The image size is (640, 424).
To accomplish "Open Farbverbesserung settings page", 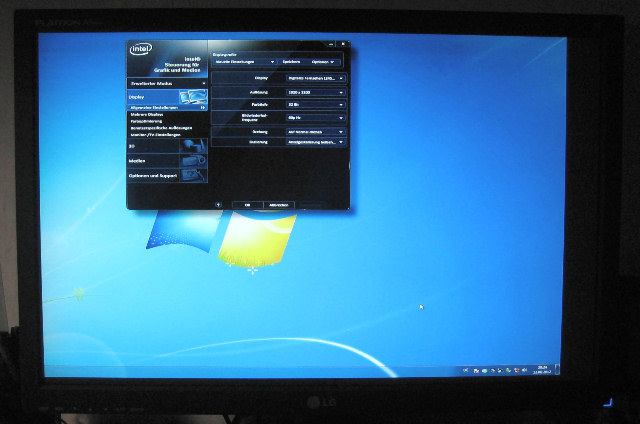I will [146, 121].
